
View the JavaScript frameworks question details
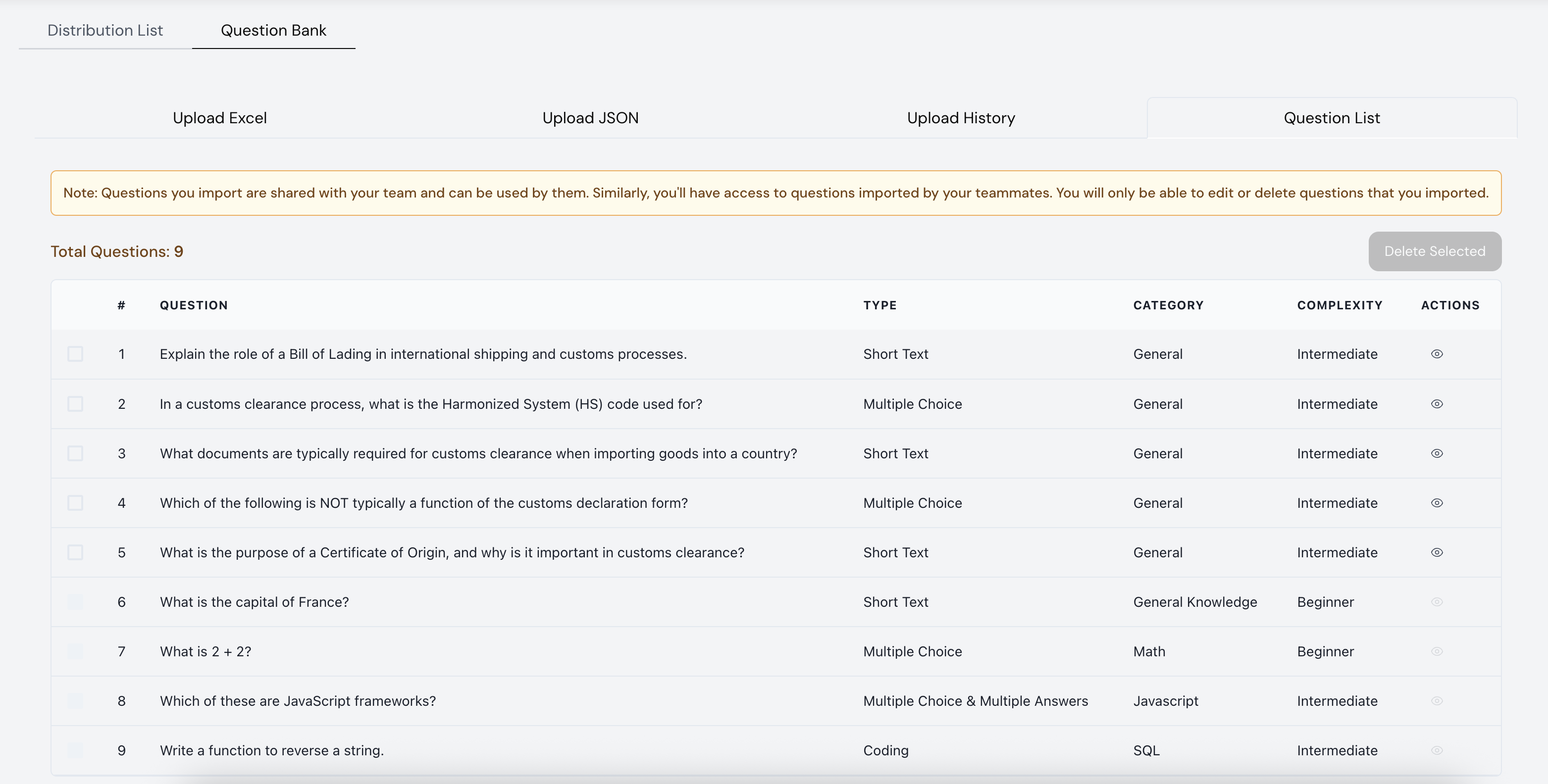tap(1438, 700)
